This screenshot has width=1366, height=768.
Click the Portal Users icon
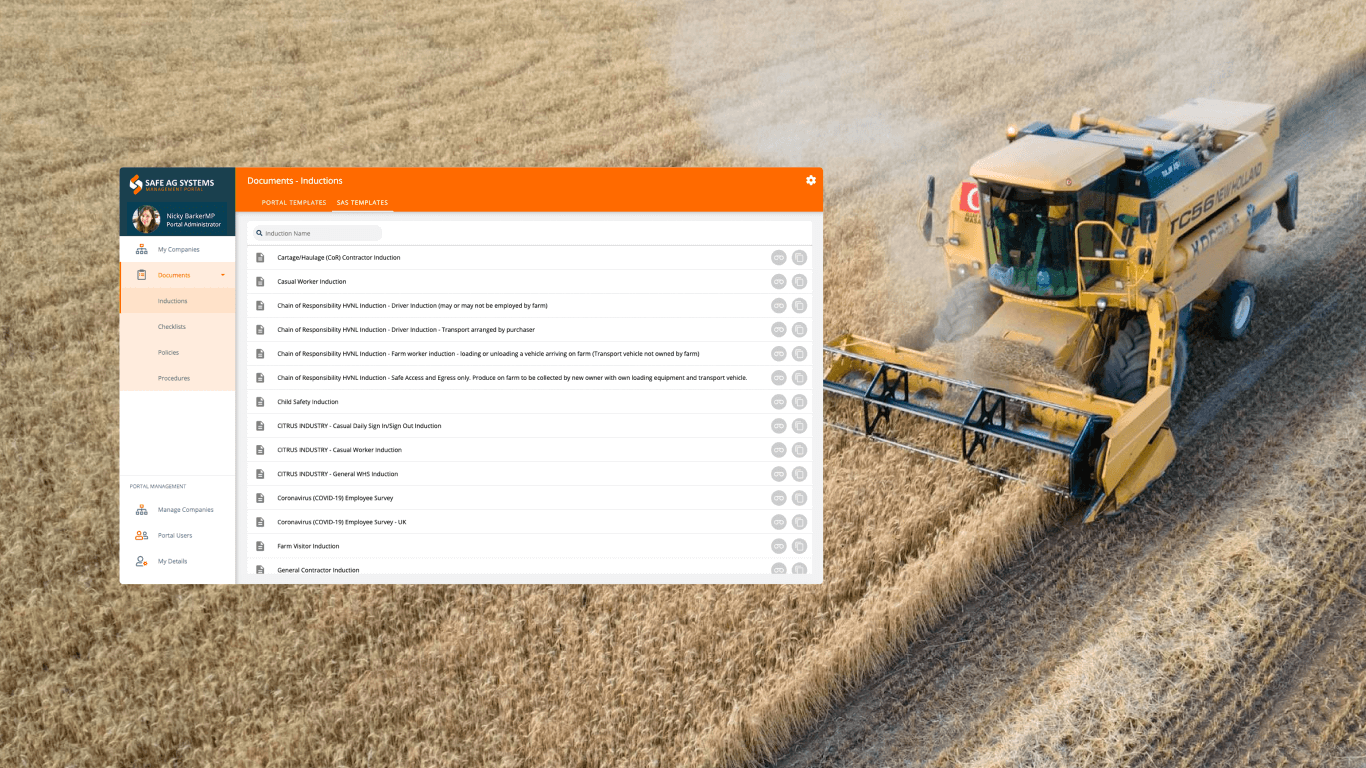[x=141, y=534]
